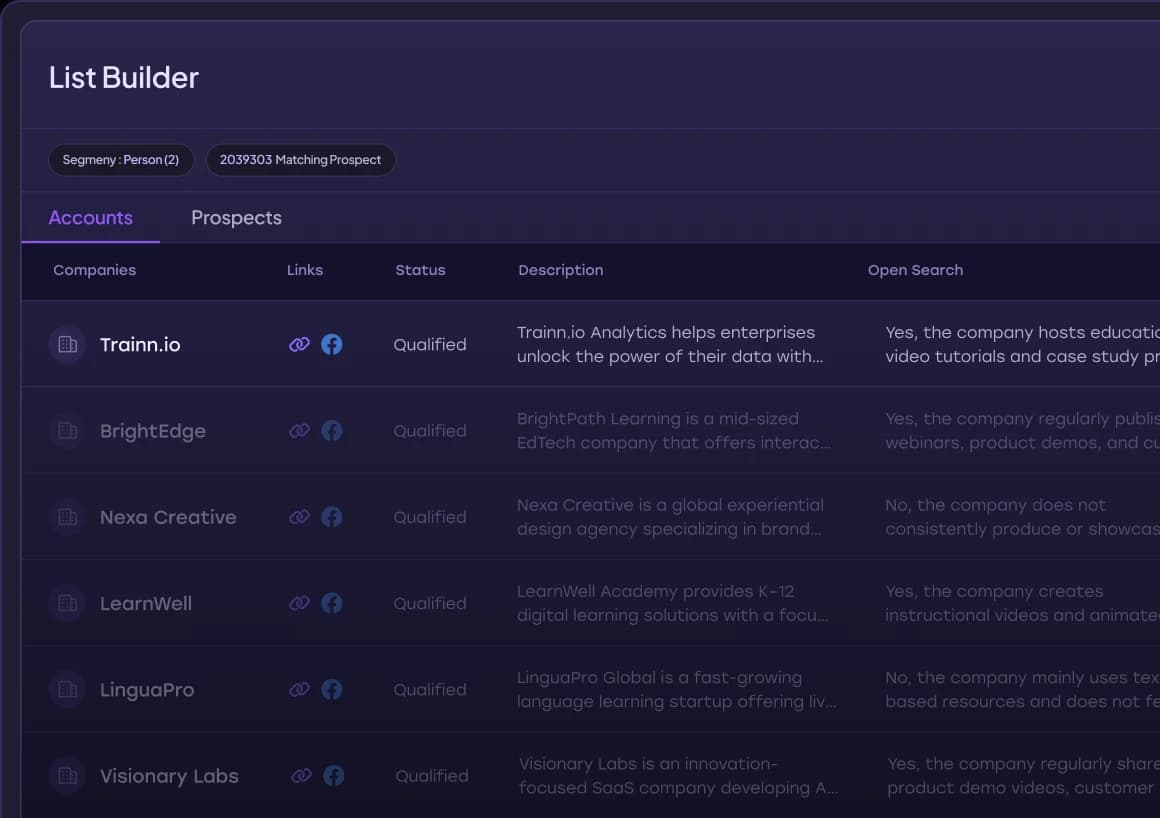1160x818 pixels.
Task: Click the List Builder heading
Action: (123, 77)
